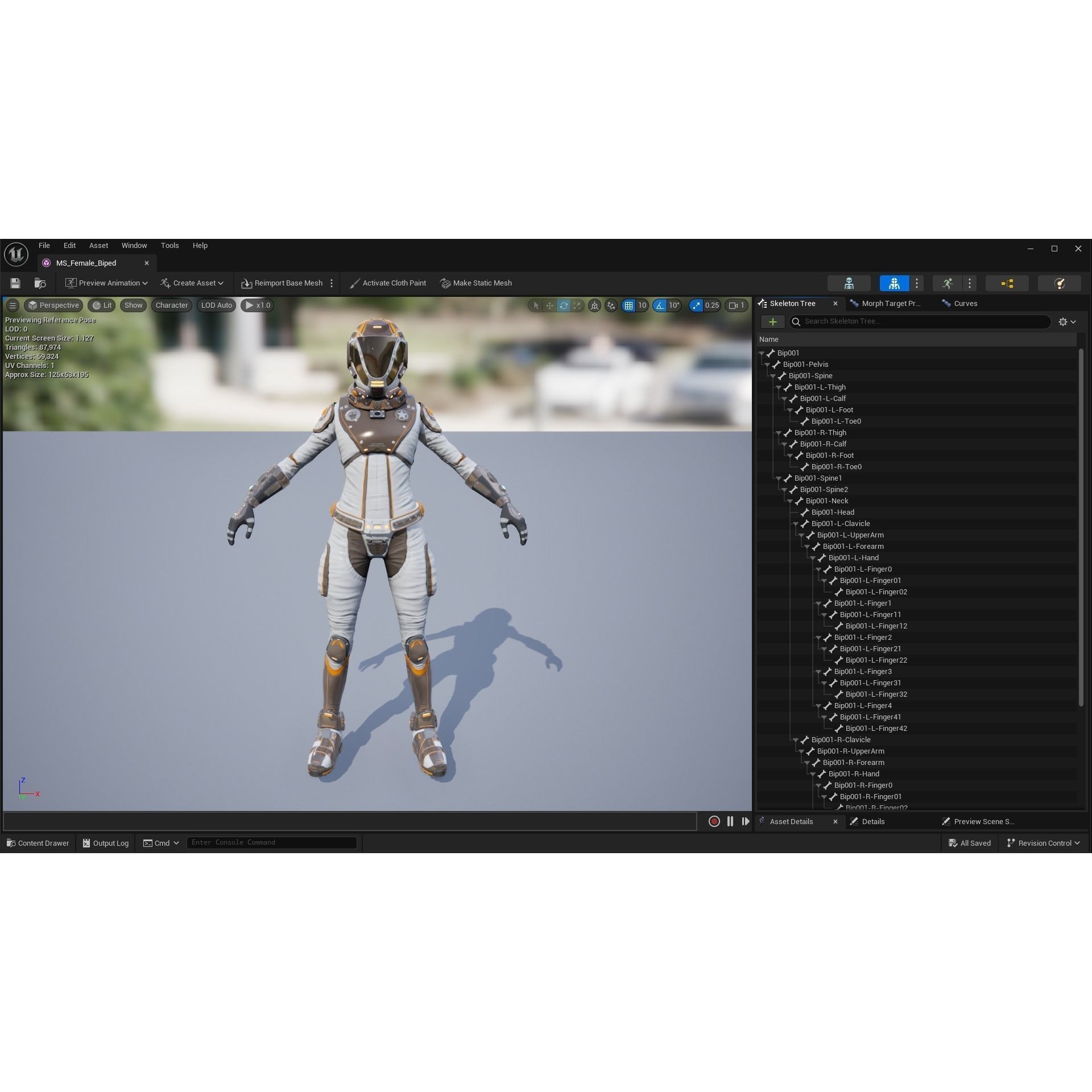1092x1092 pixels.
Task: Open scale snap value 0.25
Action: 712,305
